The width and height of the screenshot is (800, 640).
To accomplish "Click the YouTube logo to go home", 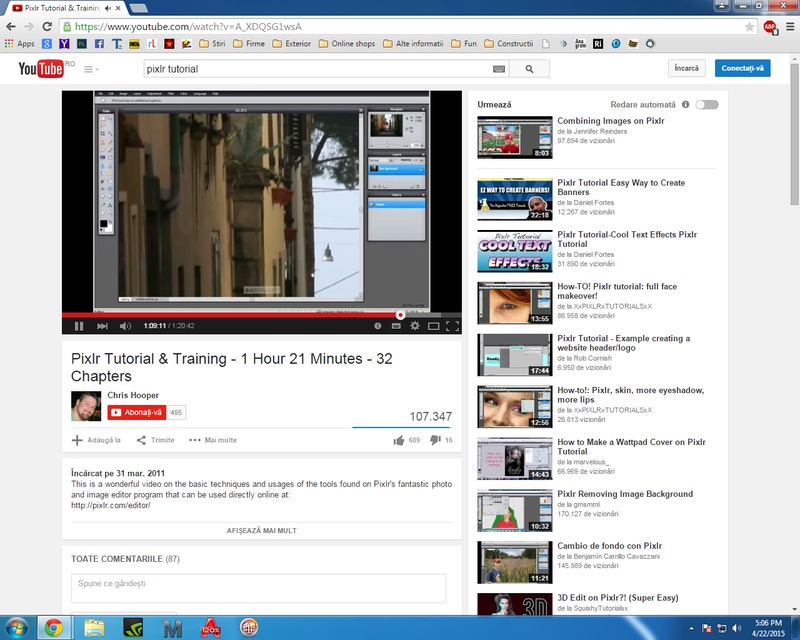I will [41, 69].
